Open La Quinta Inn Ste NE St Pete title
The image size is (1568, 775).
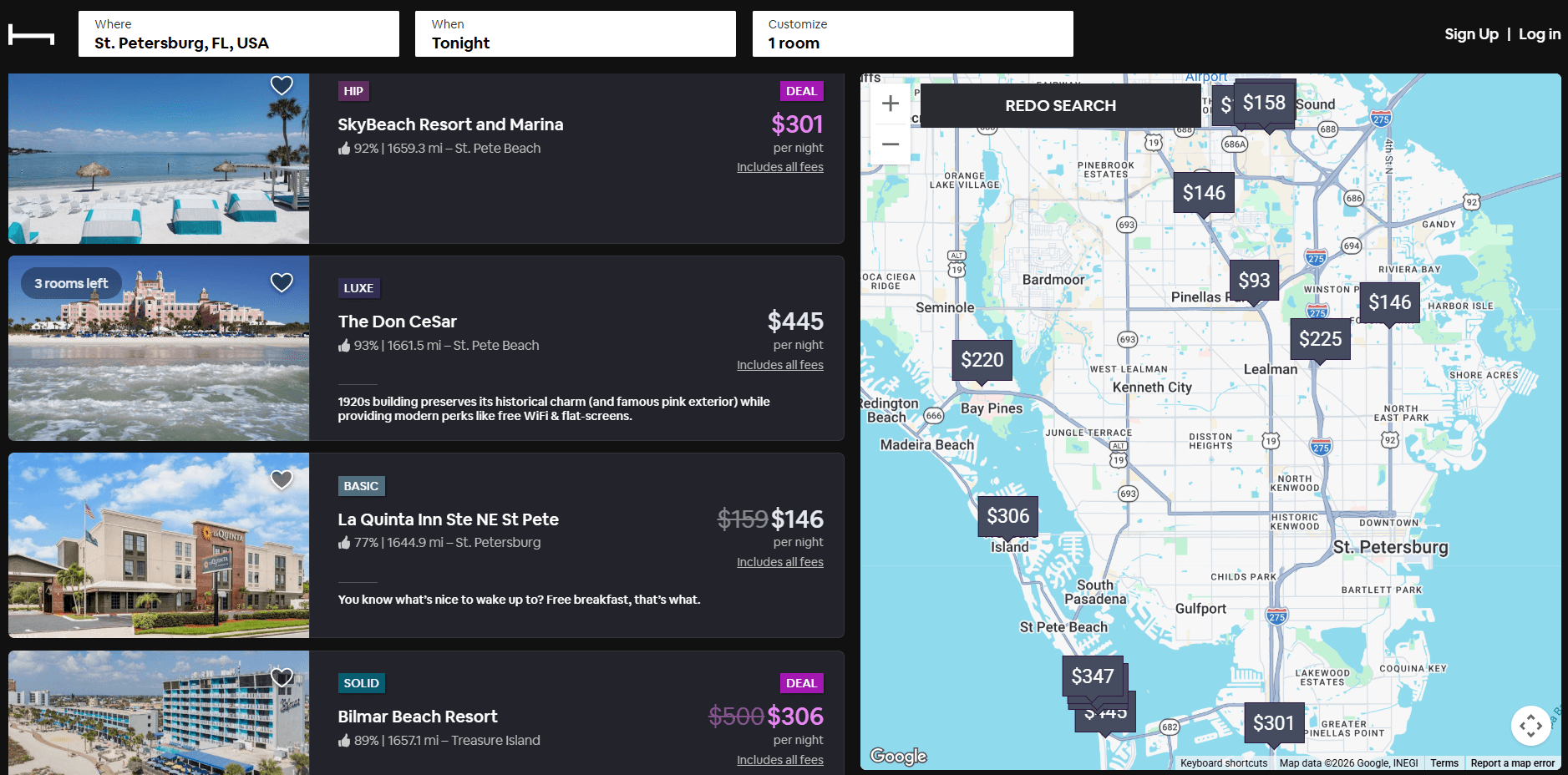coord(448,519)
